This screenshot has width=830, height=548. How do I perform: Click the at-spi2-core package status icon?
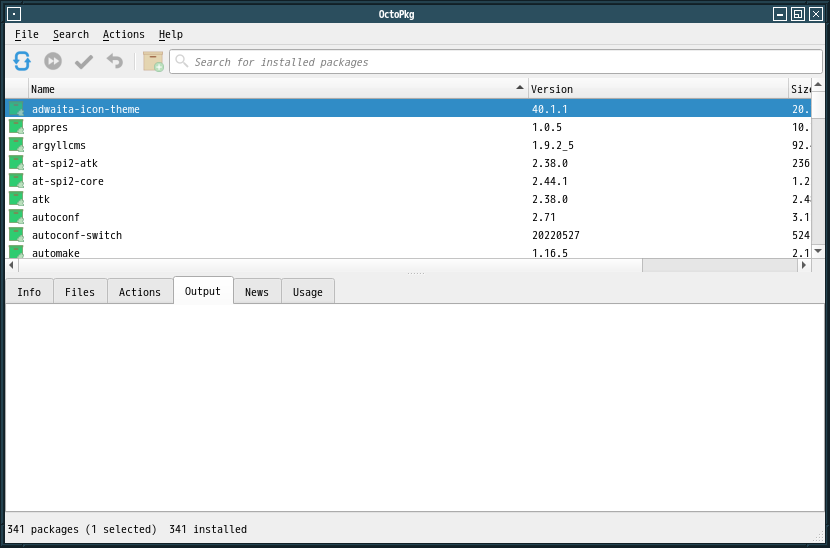pyautogui.click(x=16, y=181)
